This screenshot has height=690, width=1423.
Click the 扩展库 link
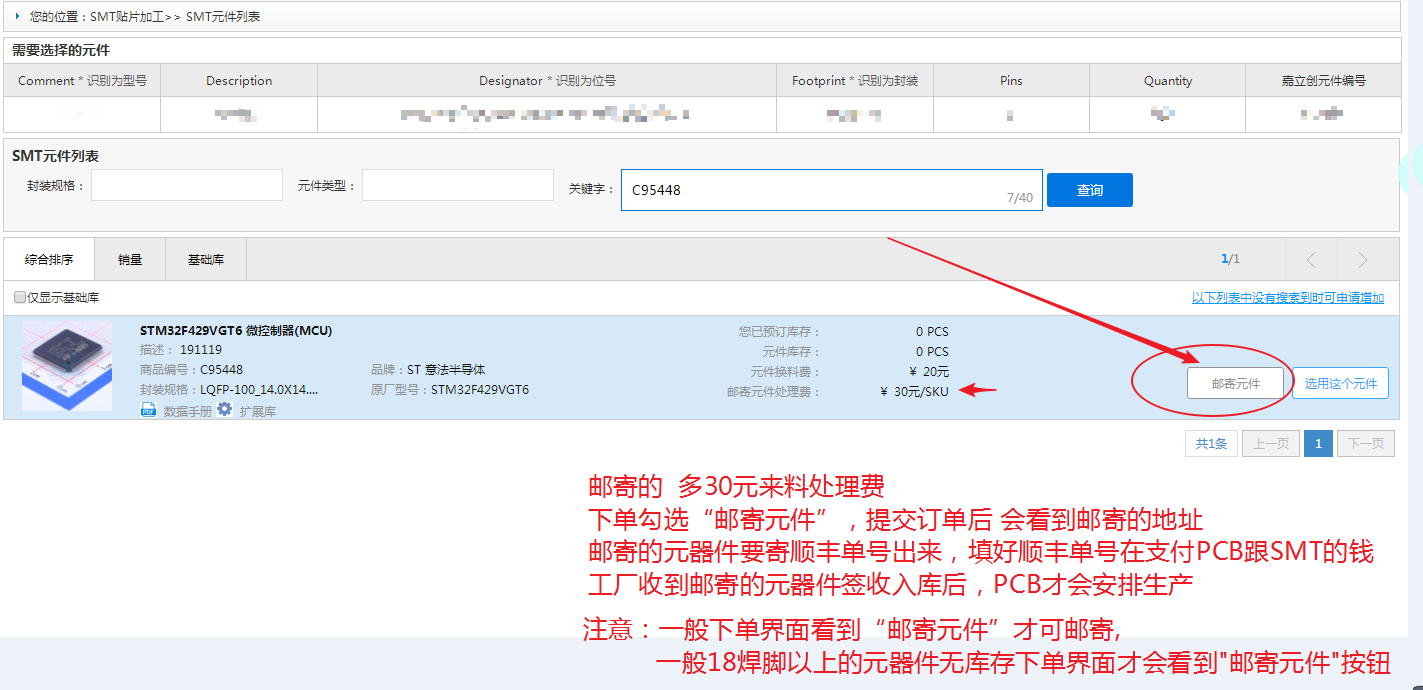tap(257, 409)
